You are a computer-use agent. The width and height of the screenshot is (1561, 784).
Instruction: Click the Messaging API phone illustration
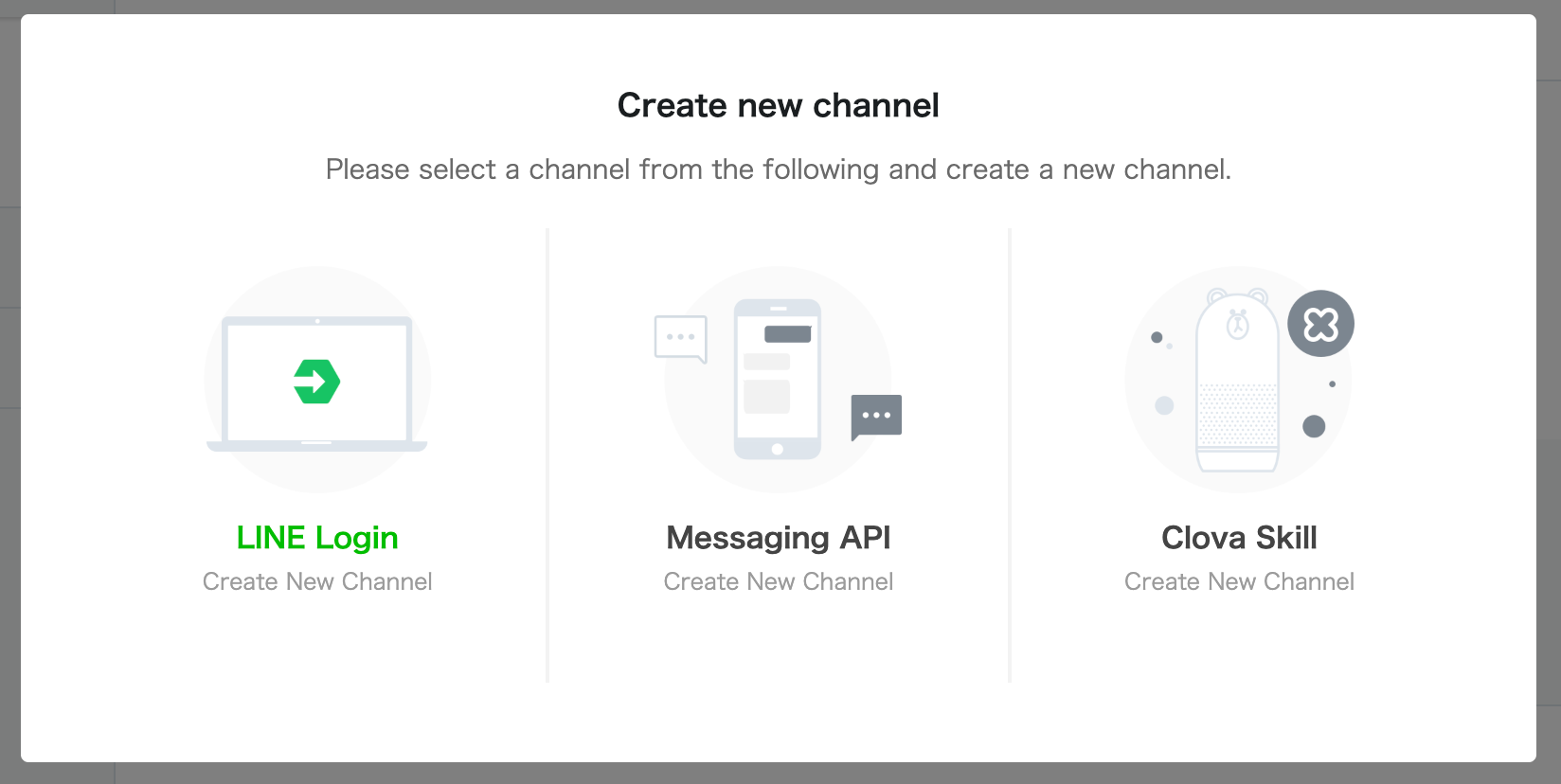[778, 380]
